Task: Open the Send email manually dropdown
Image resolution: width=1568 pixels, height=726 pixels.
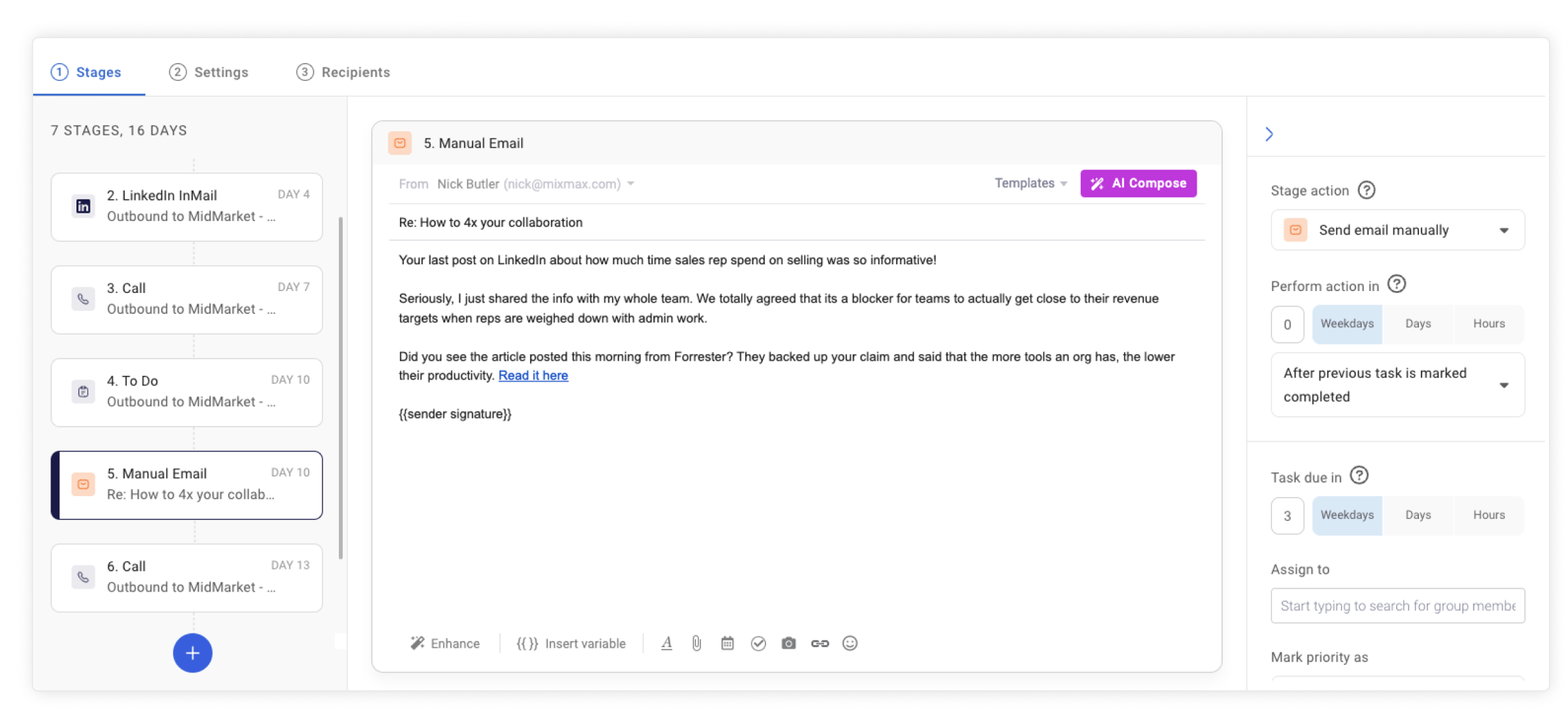Action: coord(1397,230)
